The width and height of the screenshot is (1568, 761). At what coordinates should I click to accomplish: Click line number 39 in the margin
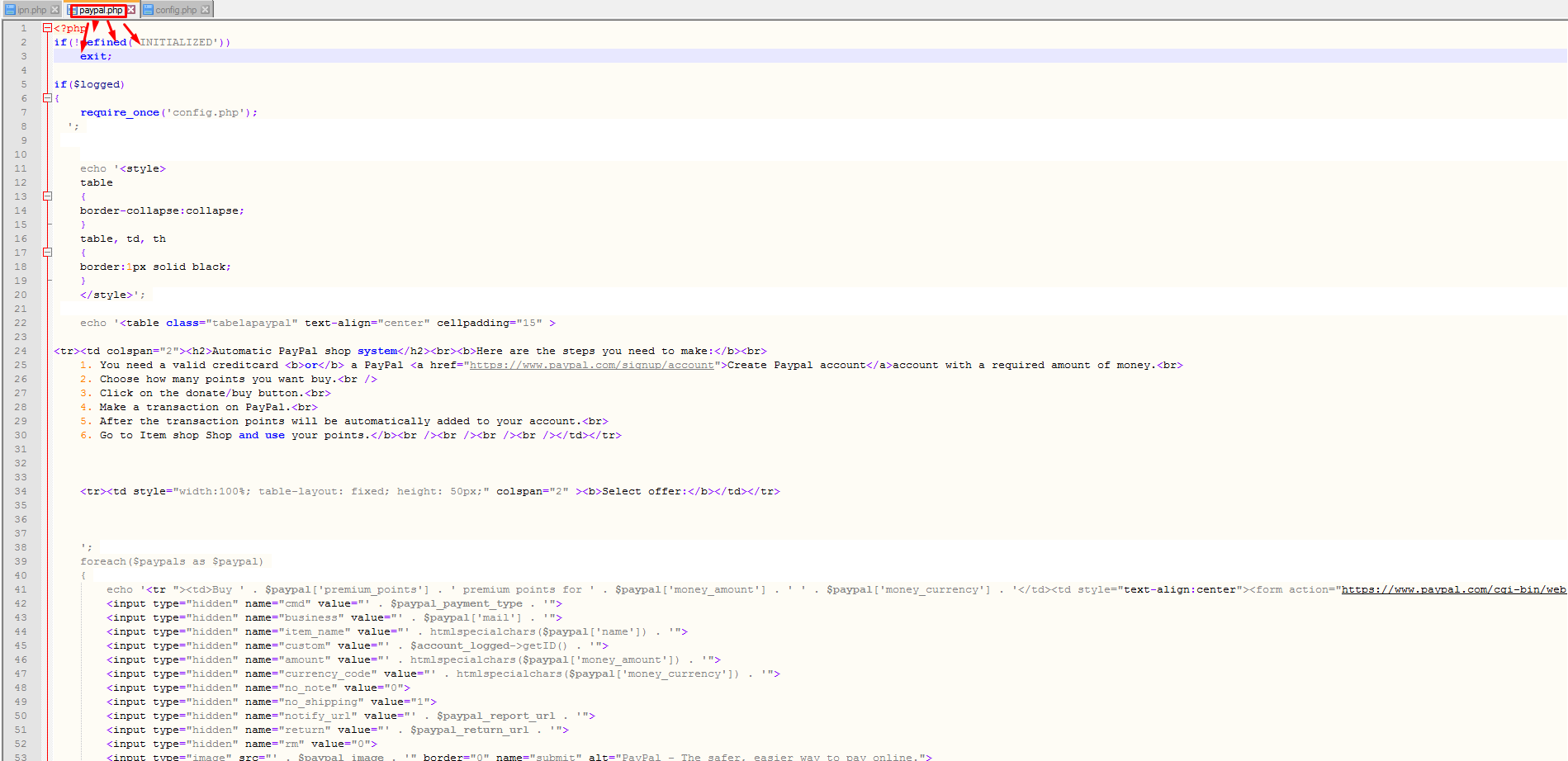(x=21, y=561)
